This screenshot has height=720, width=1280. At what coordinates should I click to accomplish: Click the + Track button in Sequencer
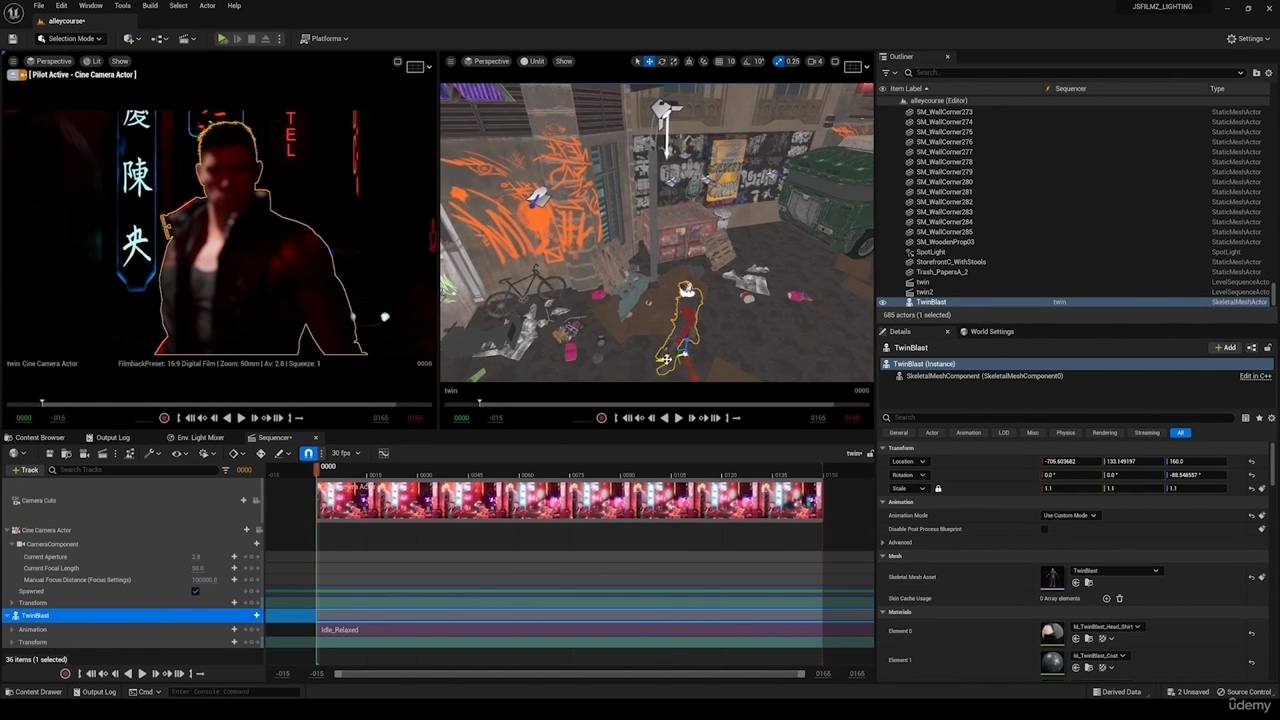pyautogui.click(x=25, y=470)
